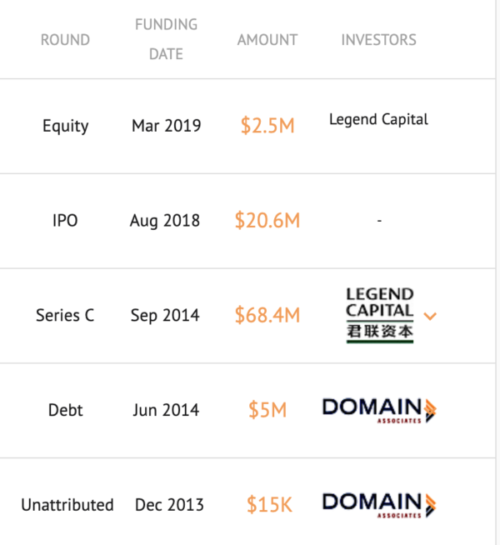The width and height of the screenshot is (500, 545).
Task: Click the Debt round label
Action: 65,410
